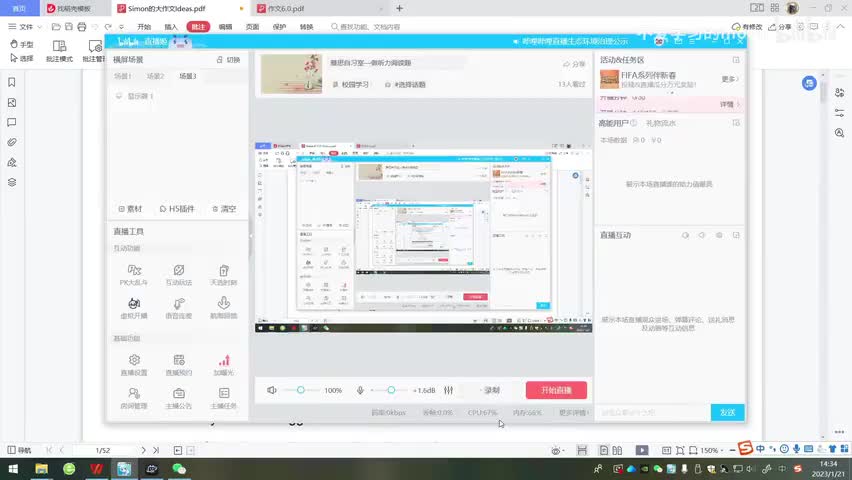
Task: Click the page number field 1/52
Action: tap(103, 450)
